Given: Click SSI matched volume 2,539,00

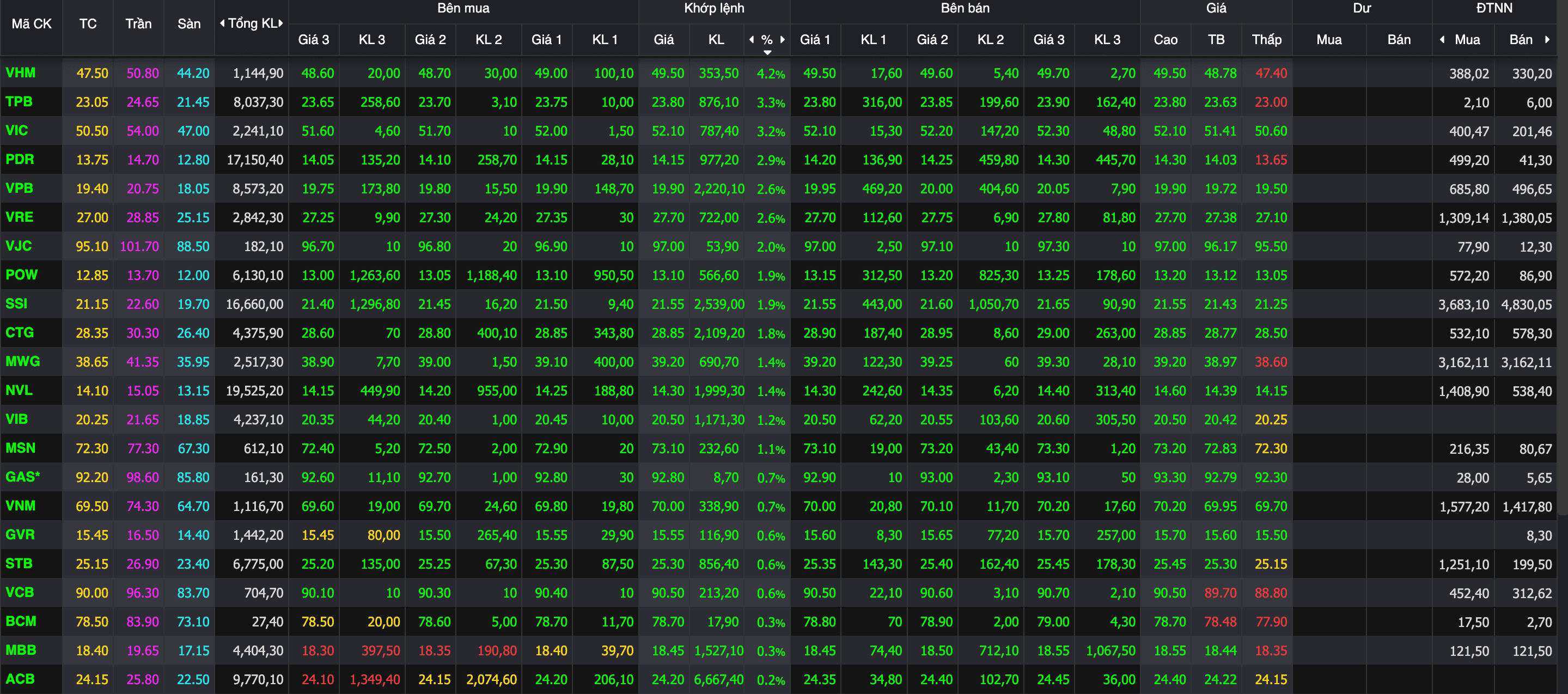Looking at the screenshot, I should pyautogui.click(x=719, y=305).
